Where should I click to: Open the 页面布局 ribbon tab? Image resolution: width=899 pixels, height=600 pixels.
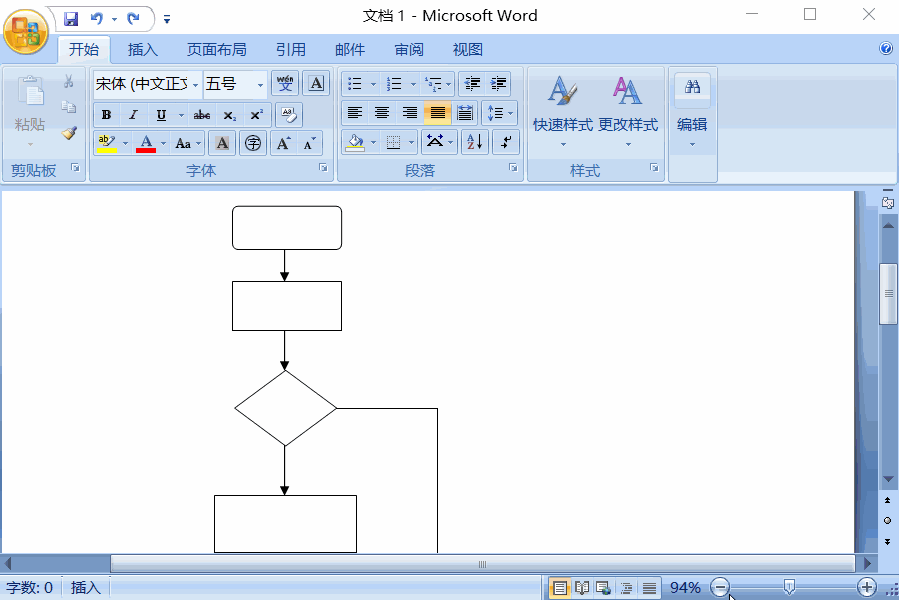[217, 49]
